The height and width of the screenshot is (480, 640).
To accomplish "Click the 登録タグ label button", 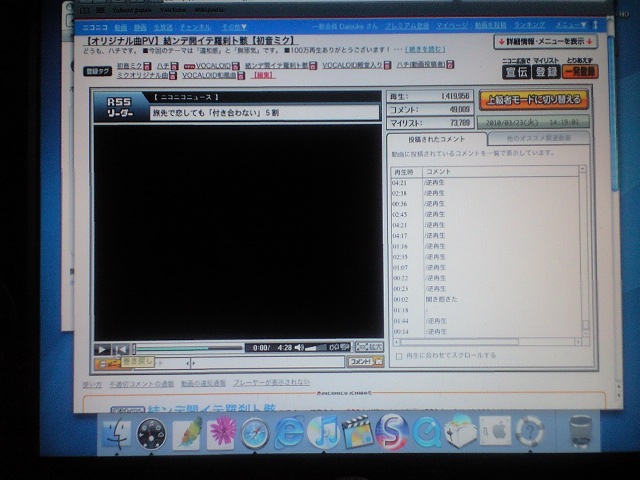I will (98, 71).
